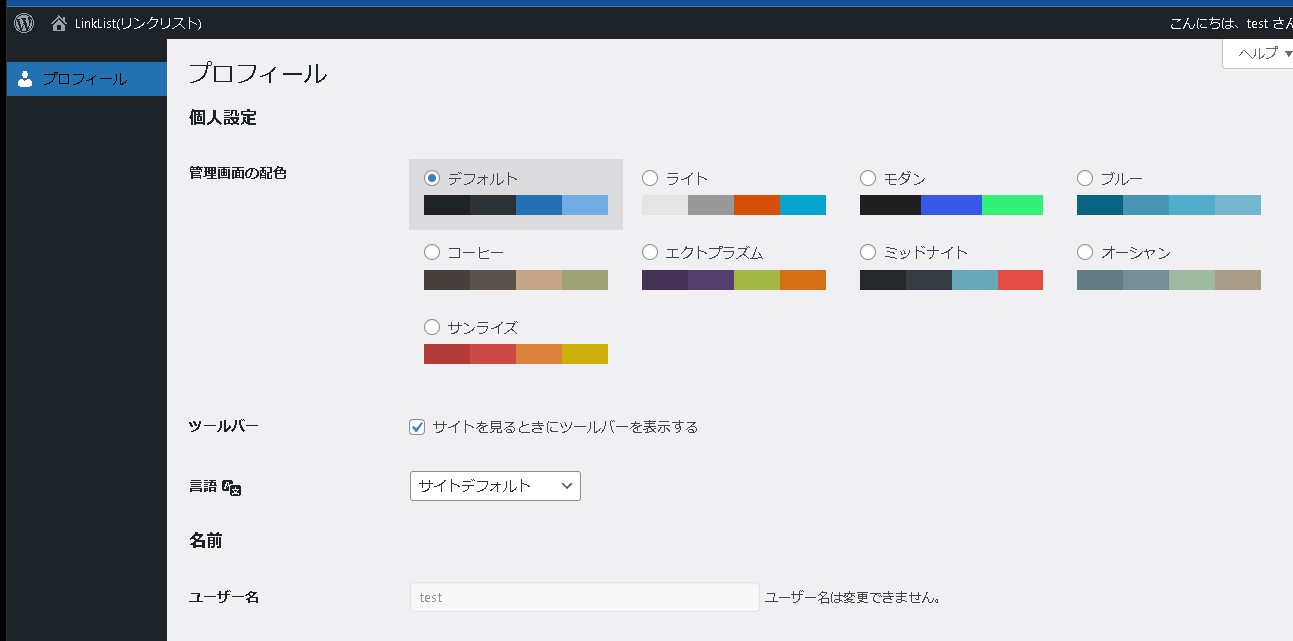Screen dimensions: 1293x641
Task: Click the profile user icon in sidebar
Action: click(x=26, y=79)
